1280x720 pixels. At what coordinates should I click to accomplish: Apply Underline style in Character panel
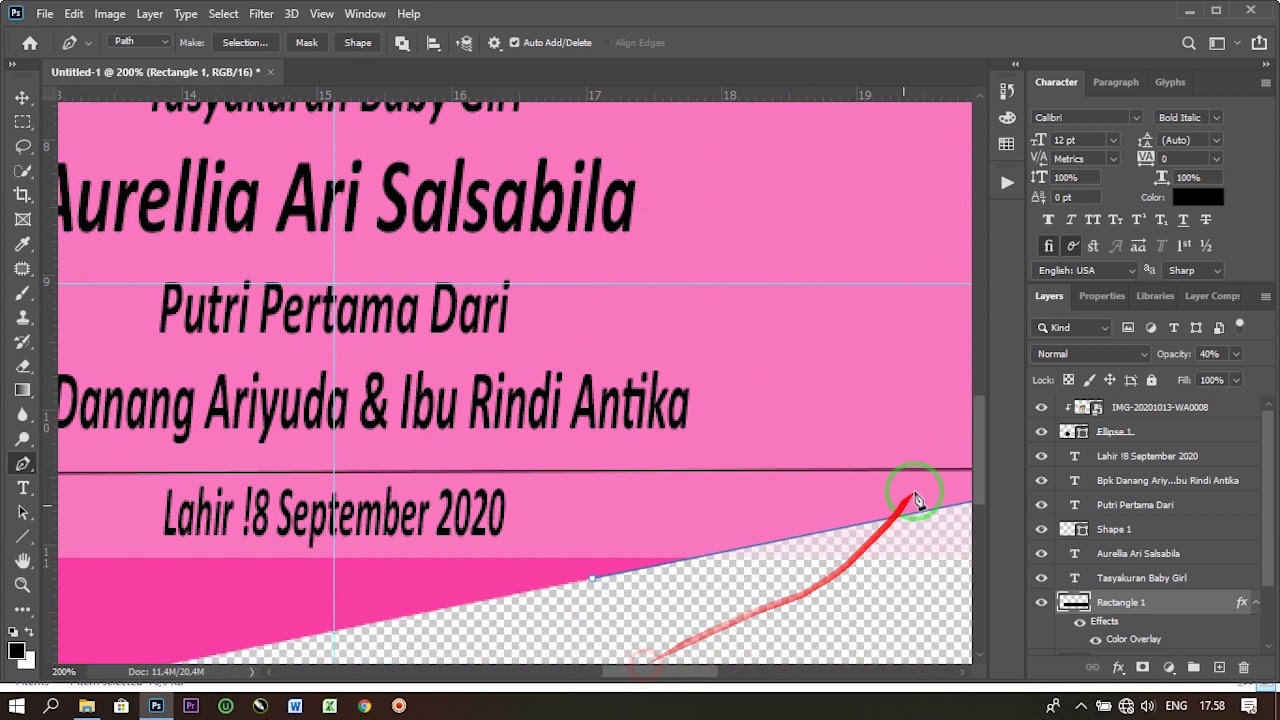click(1183, 220)
